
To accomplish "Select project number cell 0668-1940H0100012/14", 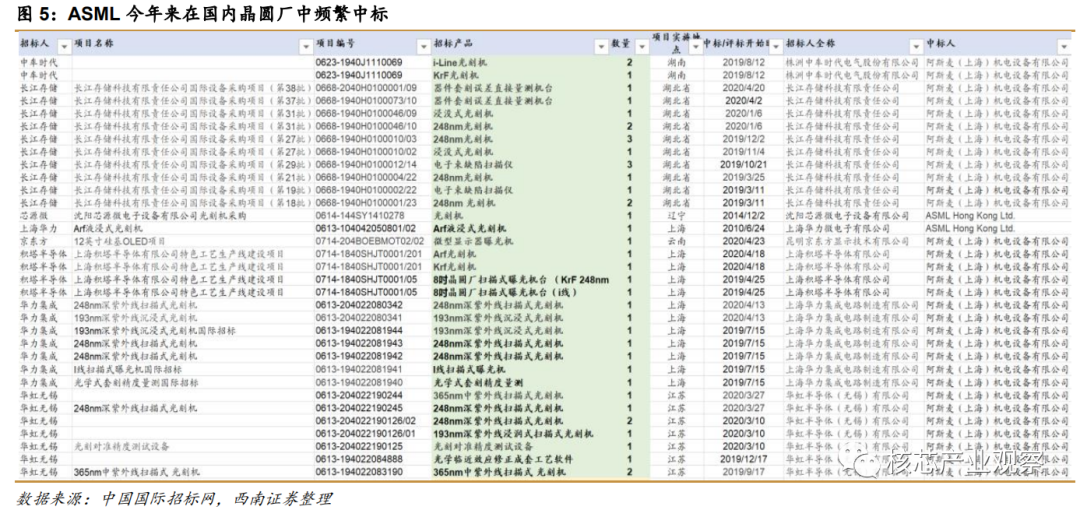I will coord(366,164).
